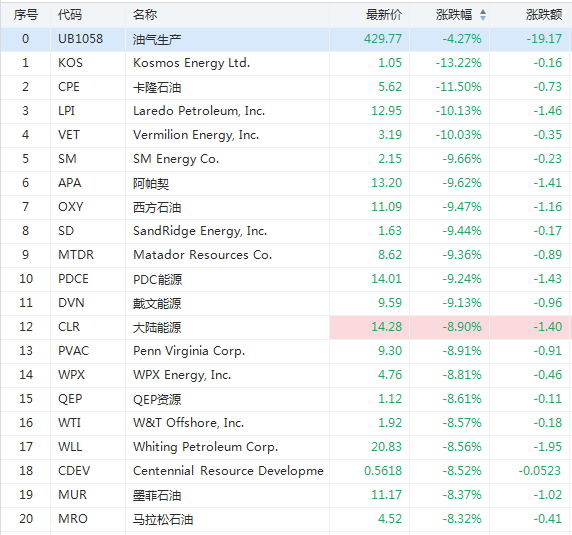Select ticker code VET
This screenshot has height=535, width=572.
pos(69,135)
